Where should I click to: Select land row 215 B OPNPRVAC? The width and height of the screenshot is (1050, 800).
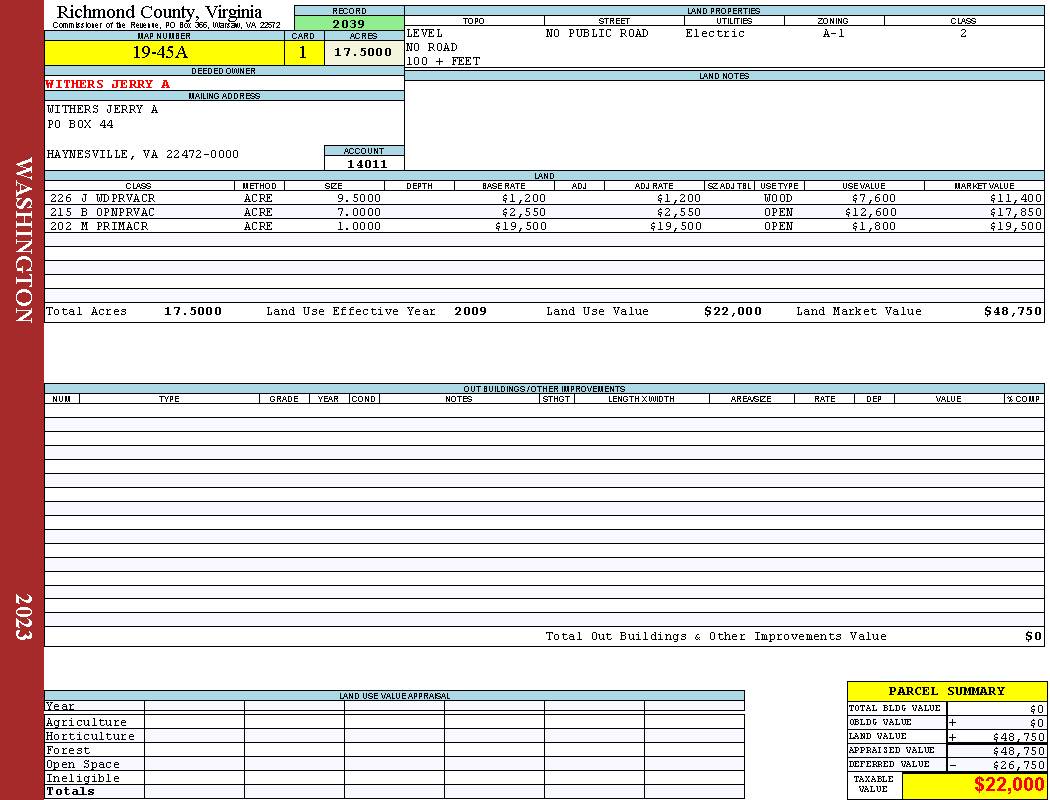point(544,213)
